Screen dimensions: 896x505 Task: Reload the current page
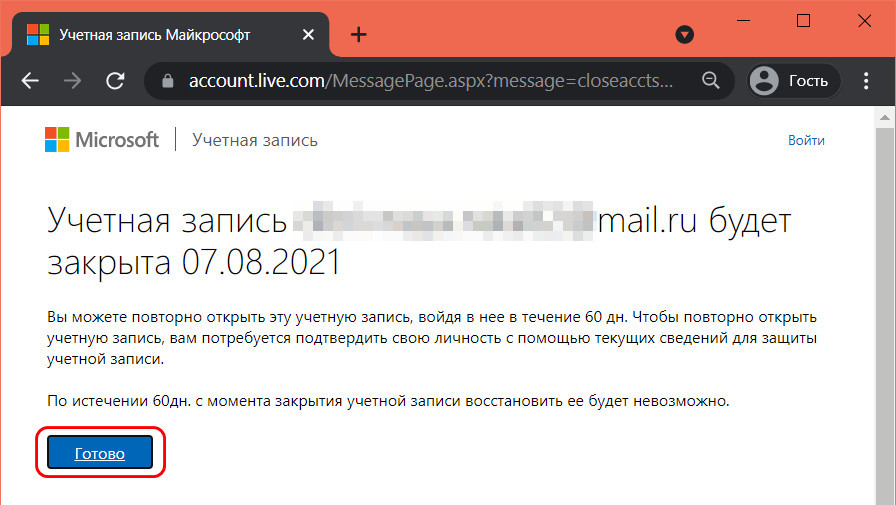click(115, 81)
